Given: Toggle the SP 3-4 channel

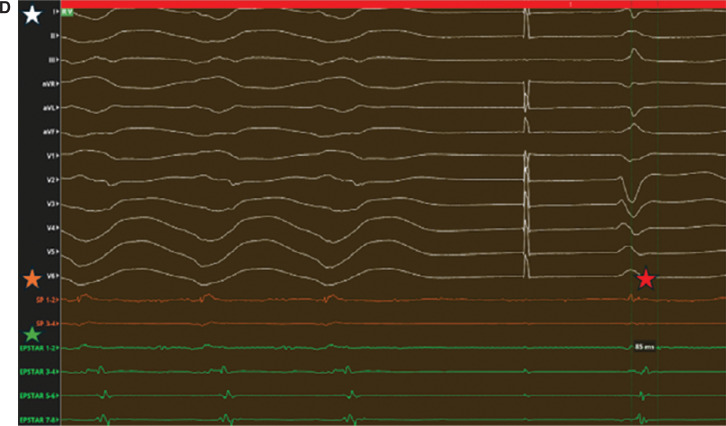Looking at the screenshot, I should [44, 323].
